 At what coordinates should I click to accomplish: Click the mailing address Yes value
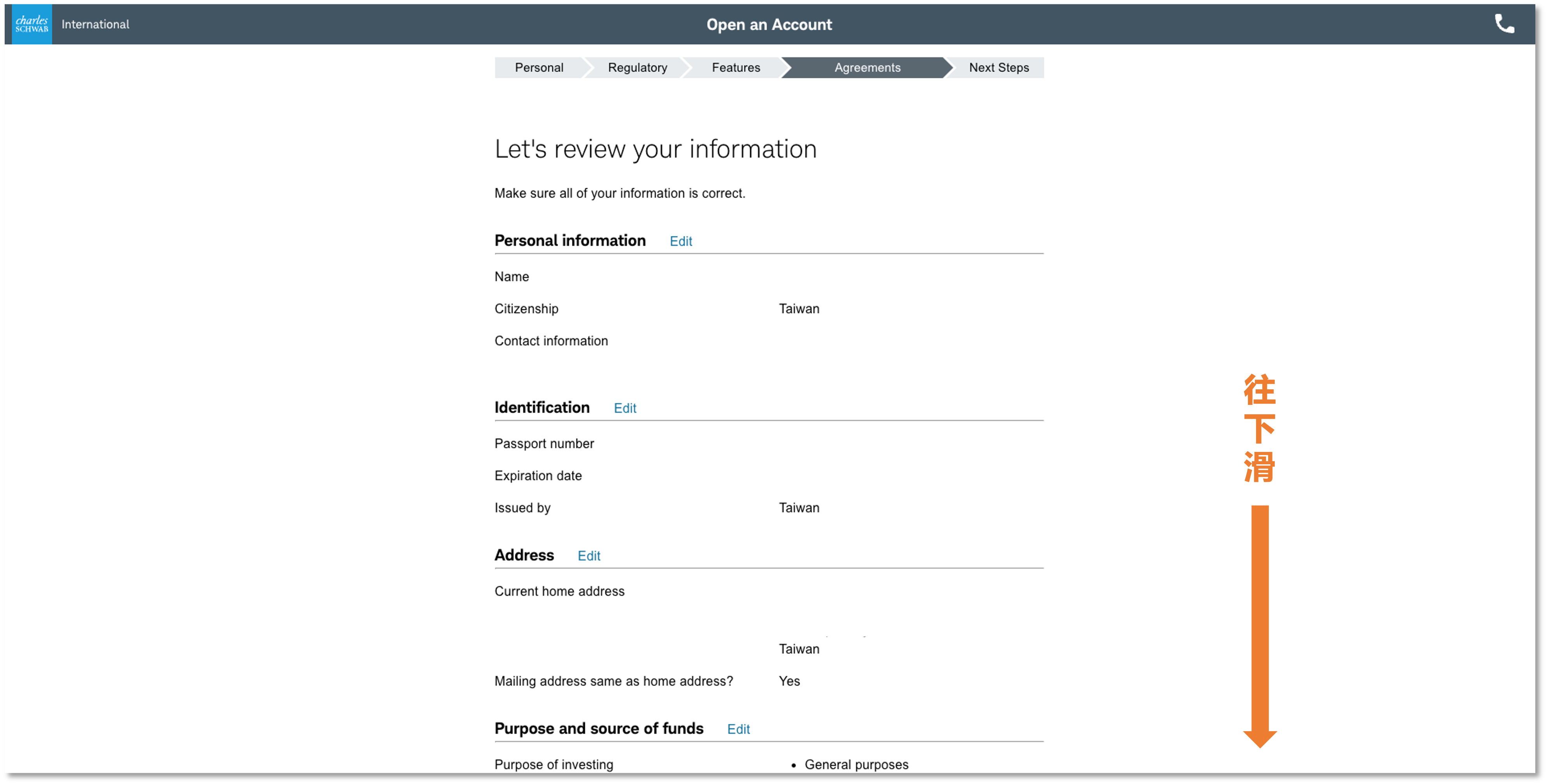click(789, 681)
